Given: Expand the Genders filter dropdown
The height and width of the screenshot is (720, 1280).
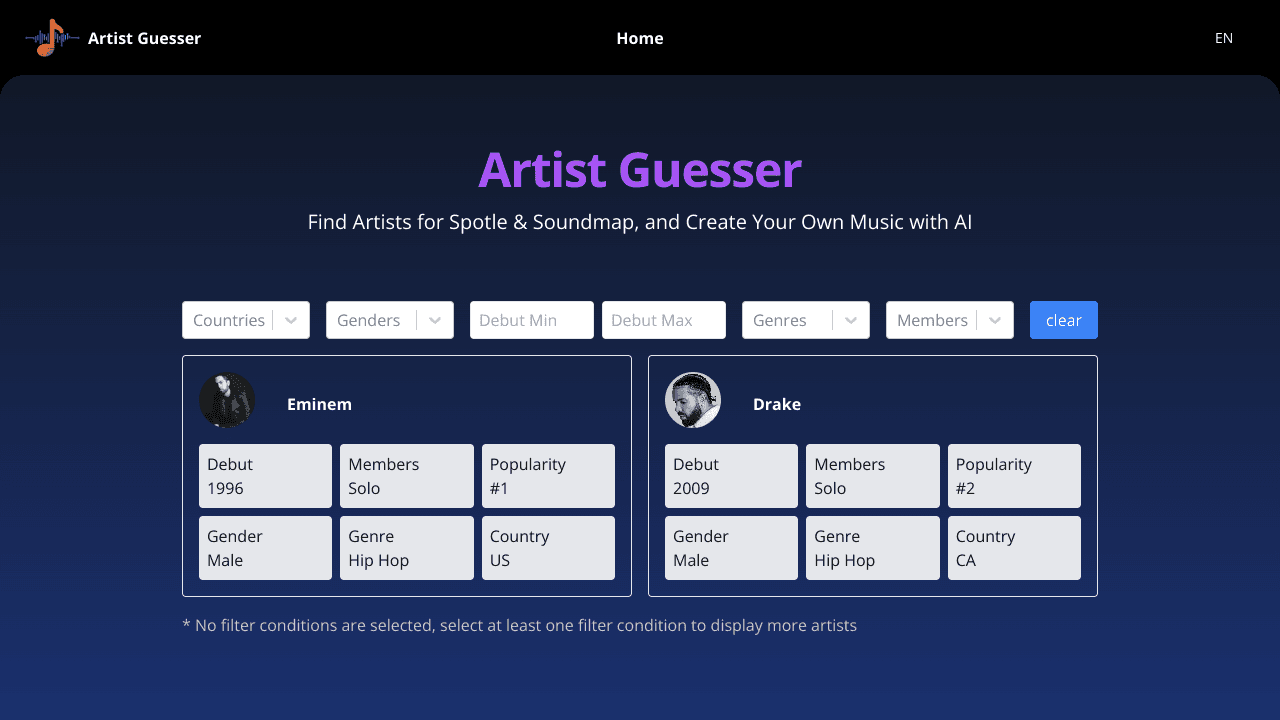Looking at the screenshot, I should click(x=390, y=320).
